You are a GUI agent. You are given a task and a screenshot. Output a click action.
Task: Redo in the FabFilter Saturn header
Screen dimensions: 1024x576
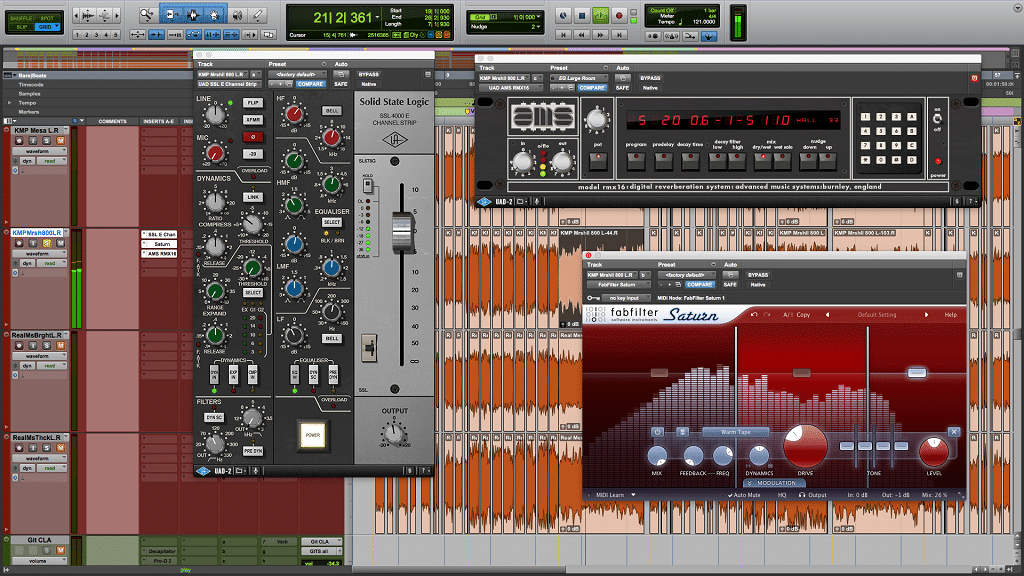tap(767, 315)
